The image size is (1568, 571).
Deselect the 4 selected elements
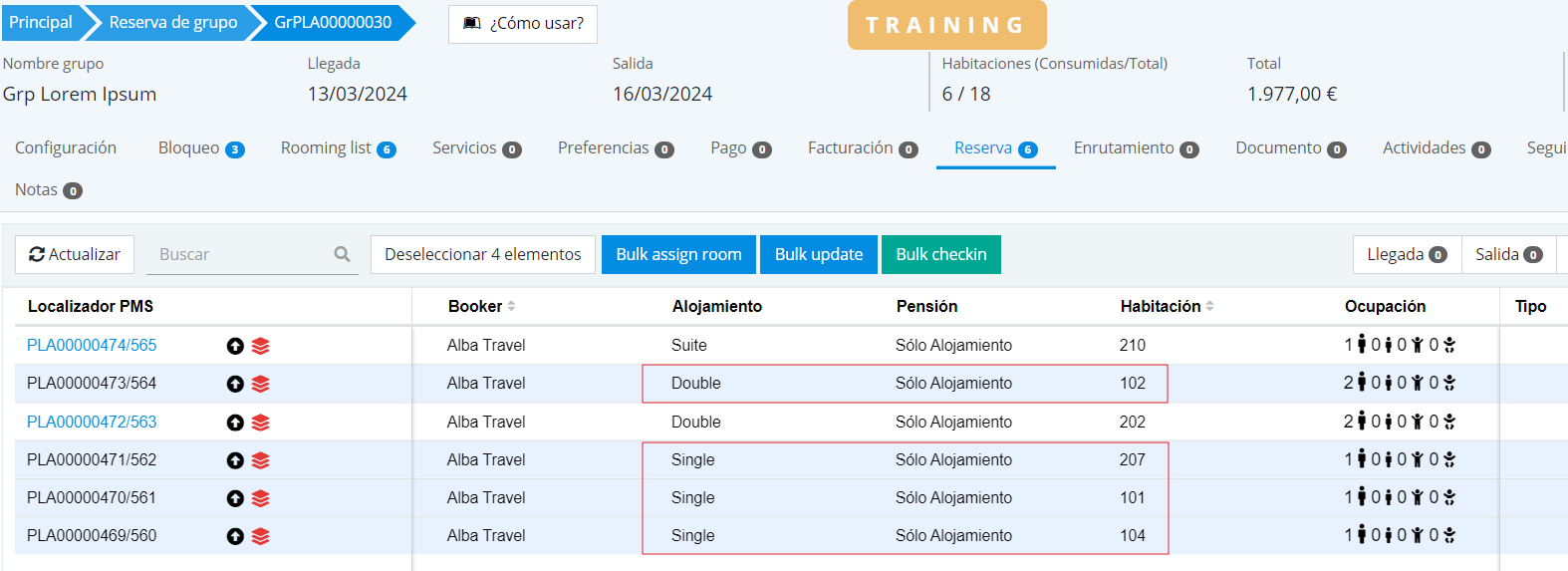pyautogui.click(x=483, y=254)
